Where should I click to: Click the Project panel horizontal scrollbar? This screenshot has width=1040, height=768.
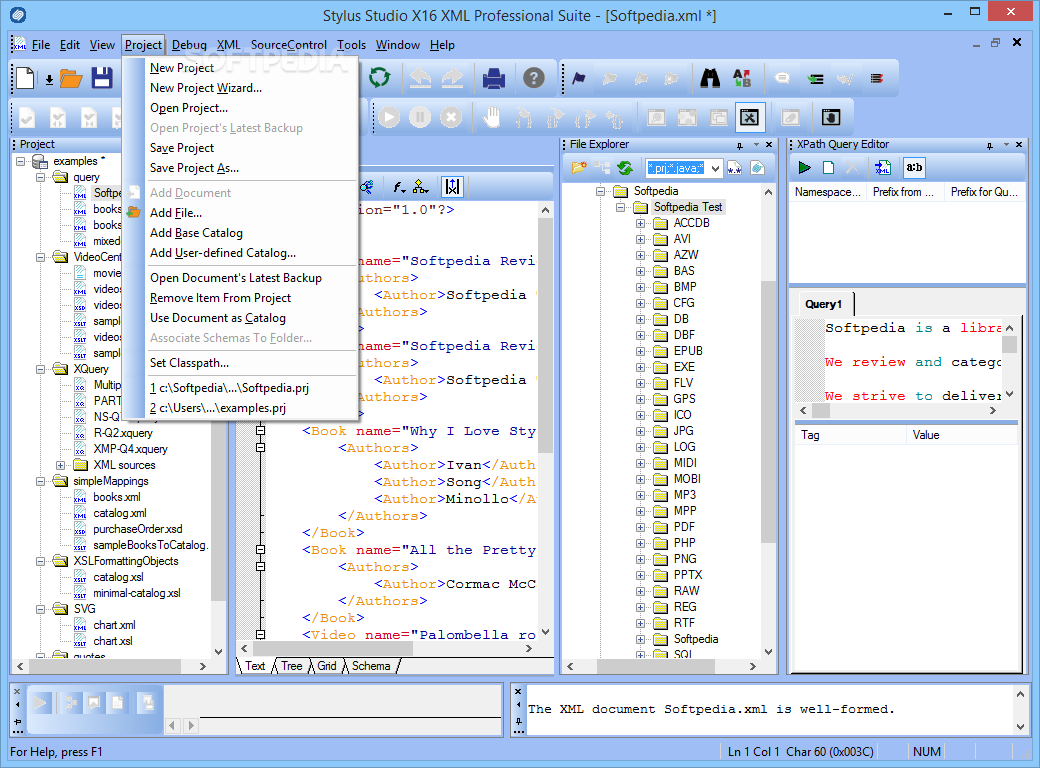pos(111,666)
